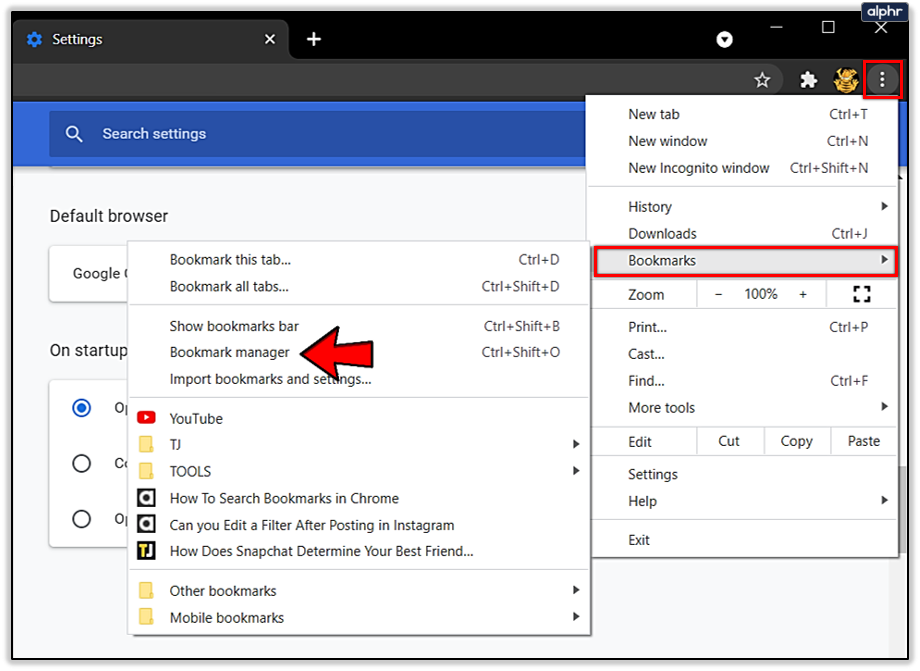This screenshot has width=920, height=671.
Task: Expand the TOOLS bookmark folder
Action: click(x=190, y=471)
